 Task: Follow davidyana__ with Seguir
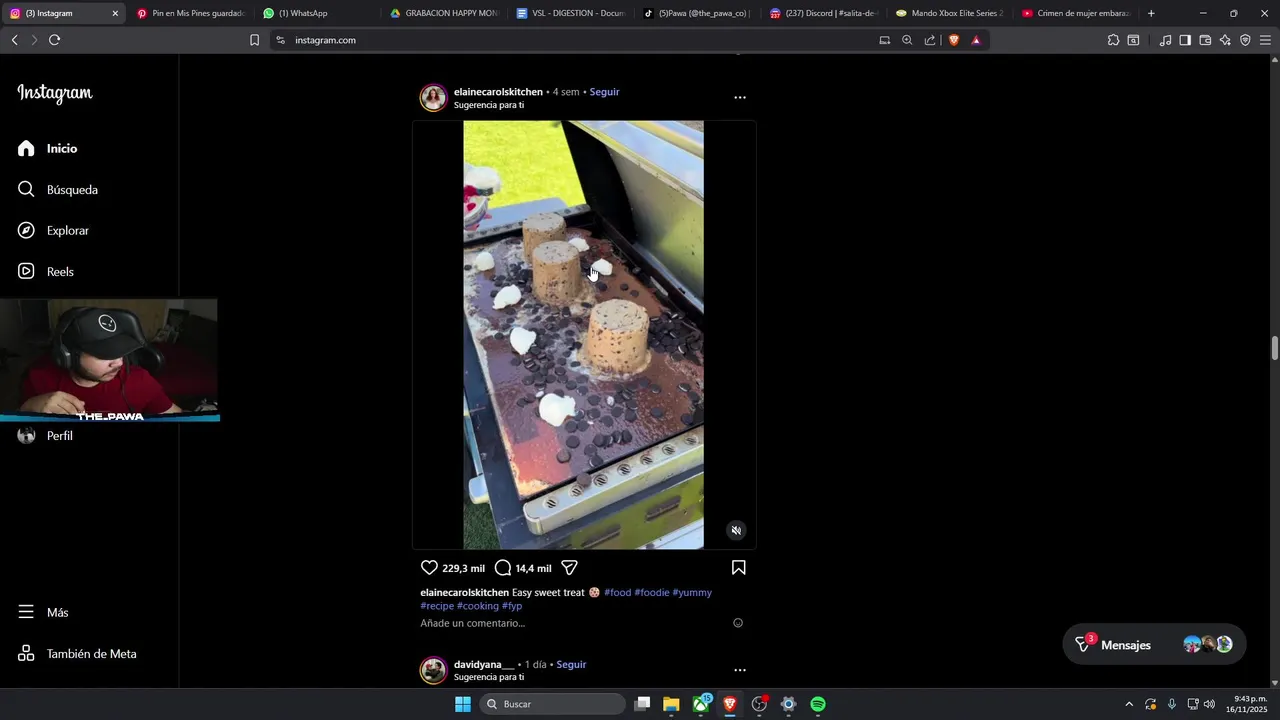pos(571,664)
